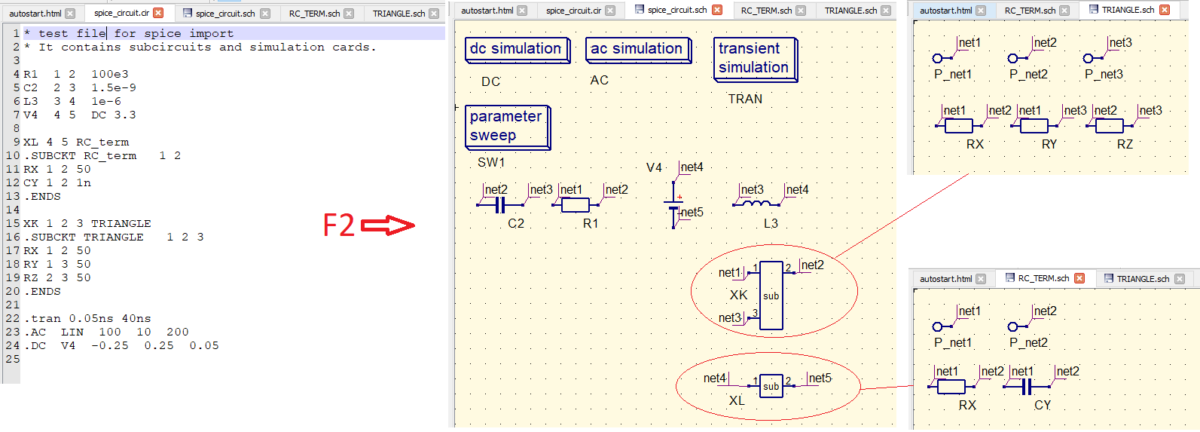This screenshot has width=1200, height=432.
Task: Open autostart.html tab in top-right window
Action: coord(945,10)
